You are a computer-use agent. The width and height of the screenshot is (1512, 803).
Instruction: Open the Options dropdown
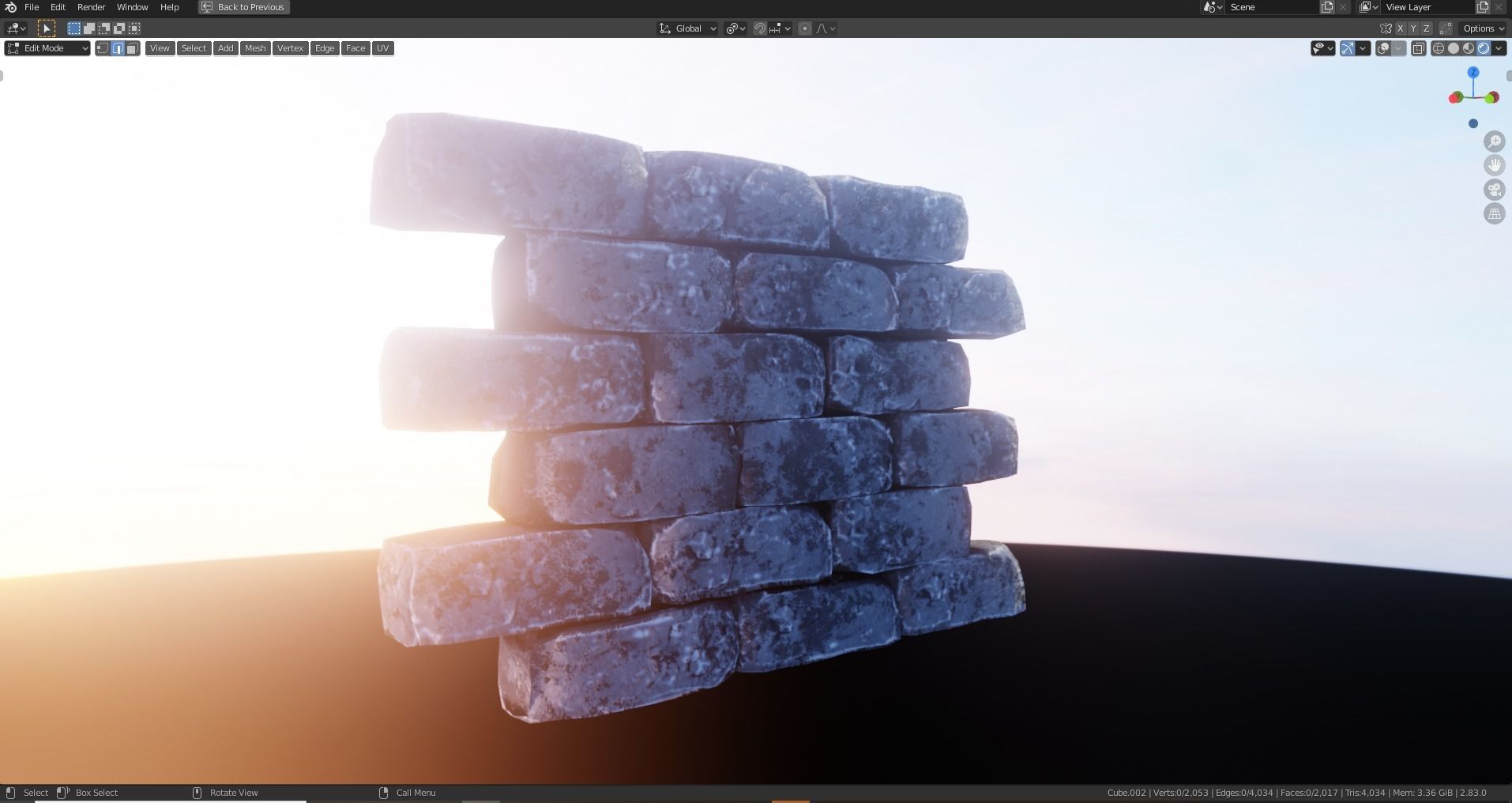pos(1484,28)
